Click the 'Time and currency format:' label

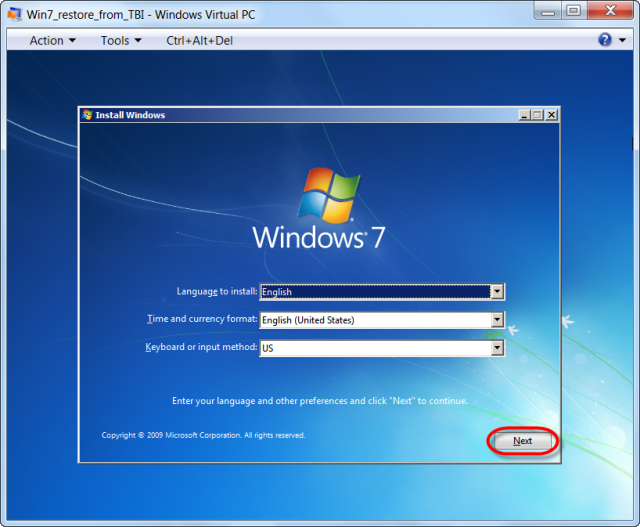click(x=202, y=319)
